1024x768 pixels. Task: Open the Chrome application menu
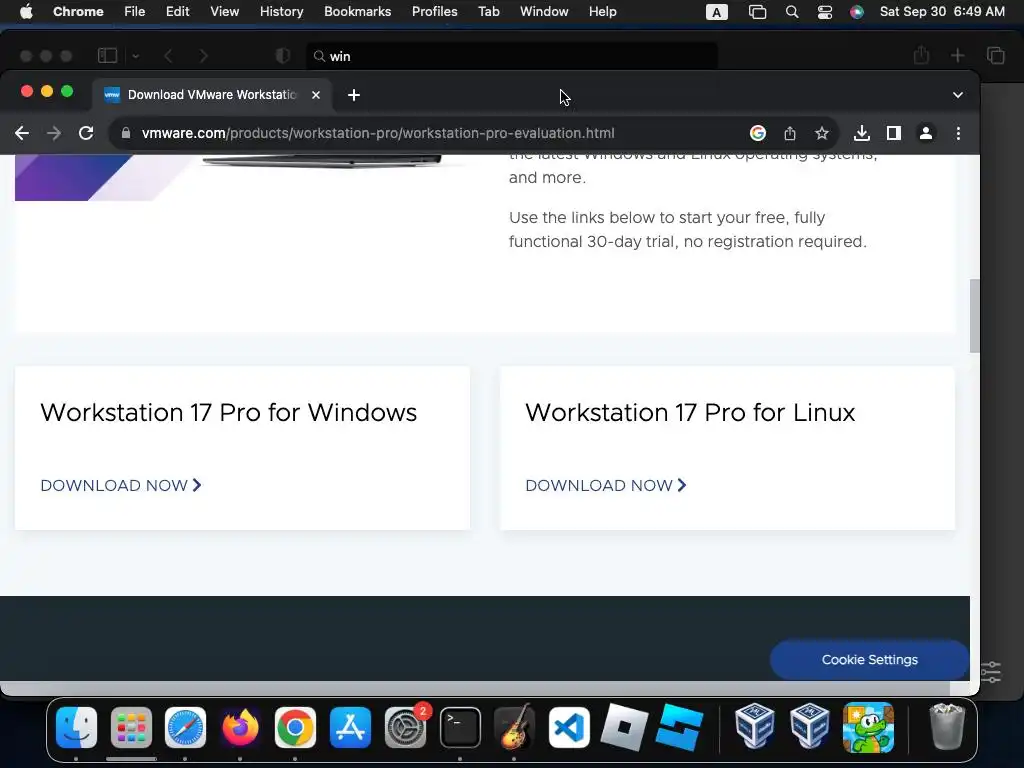pos(78,12)
